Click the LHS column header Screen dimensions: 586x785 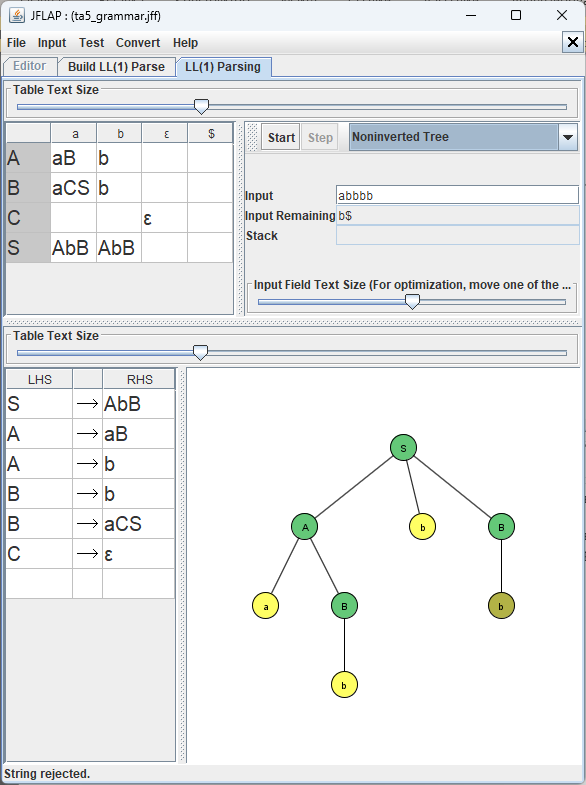coord(40,379)
